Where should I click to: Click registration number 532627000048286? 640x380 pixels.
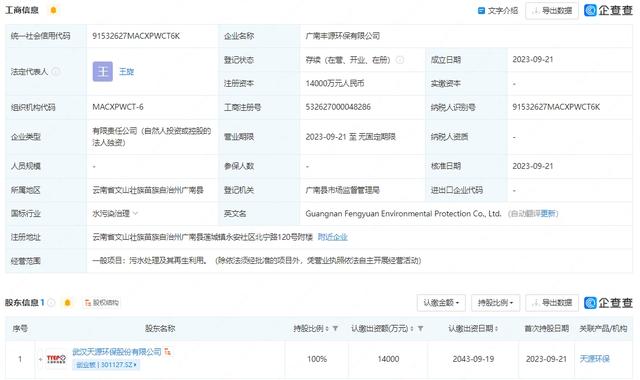click(338, 107)
